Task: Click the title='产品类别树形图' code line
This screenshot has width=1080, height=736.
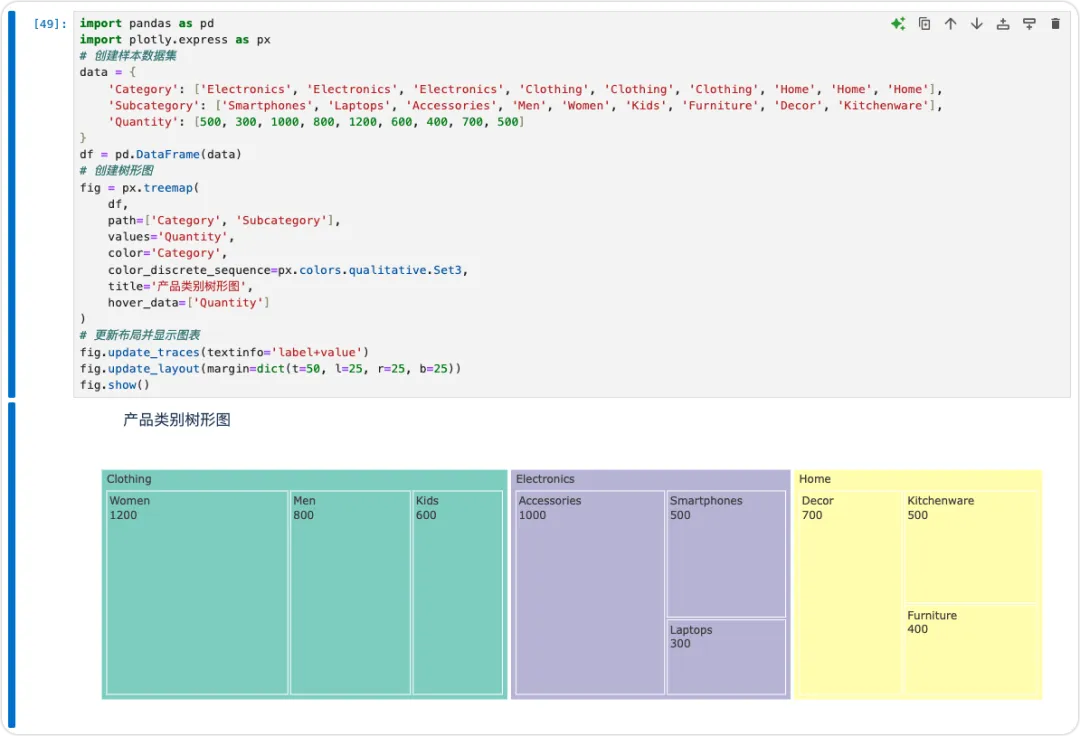Action: coord(180,286)
